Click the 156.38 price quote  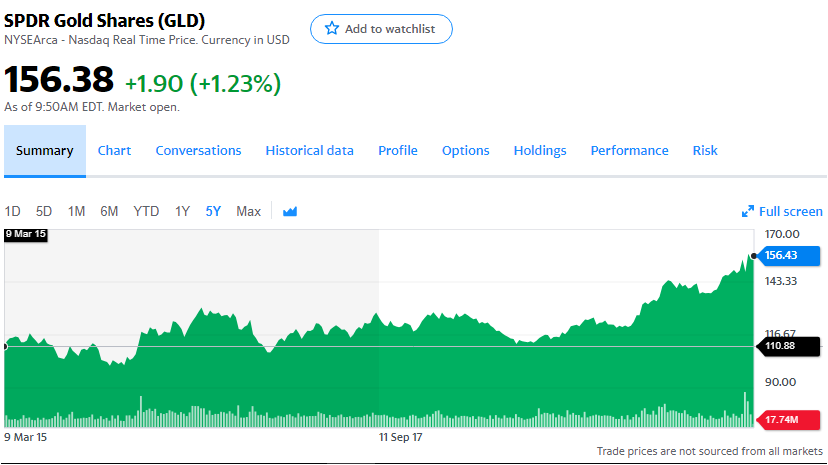pos(59,80)
